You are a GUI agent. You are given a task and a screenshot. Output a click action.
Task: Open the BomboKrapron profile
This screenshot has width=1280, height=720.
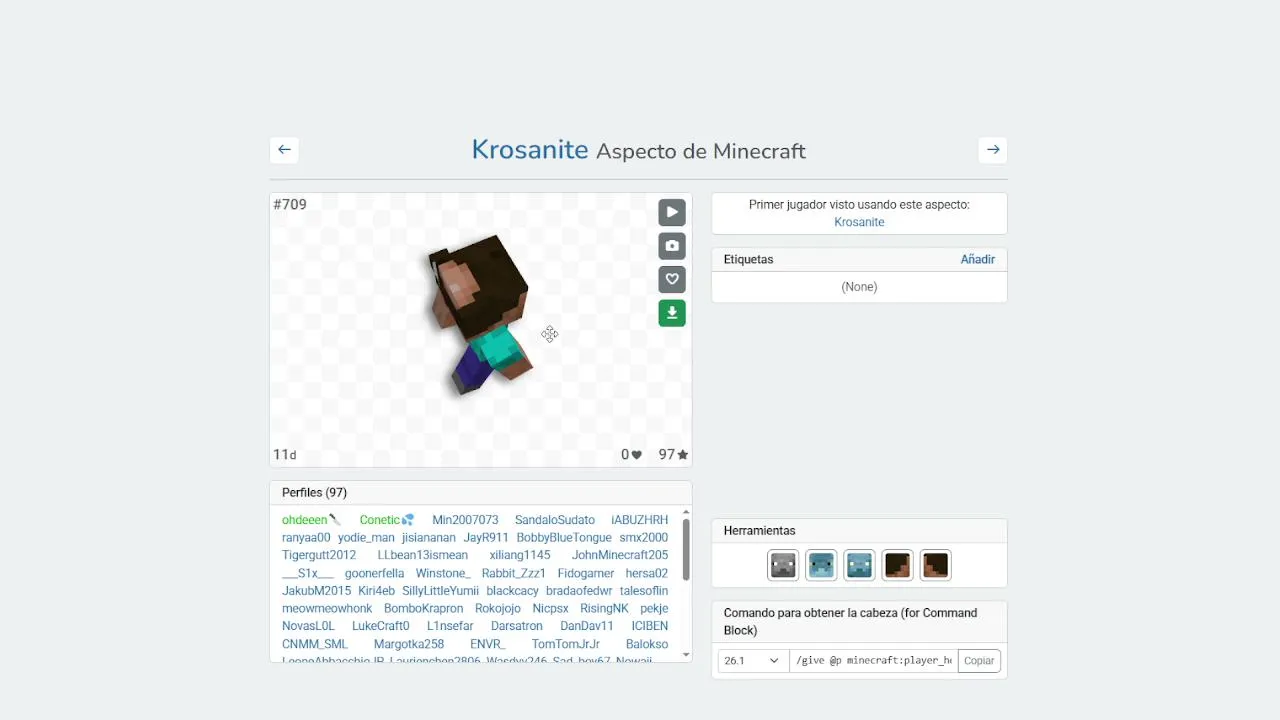coord(424,608)
